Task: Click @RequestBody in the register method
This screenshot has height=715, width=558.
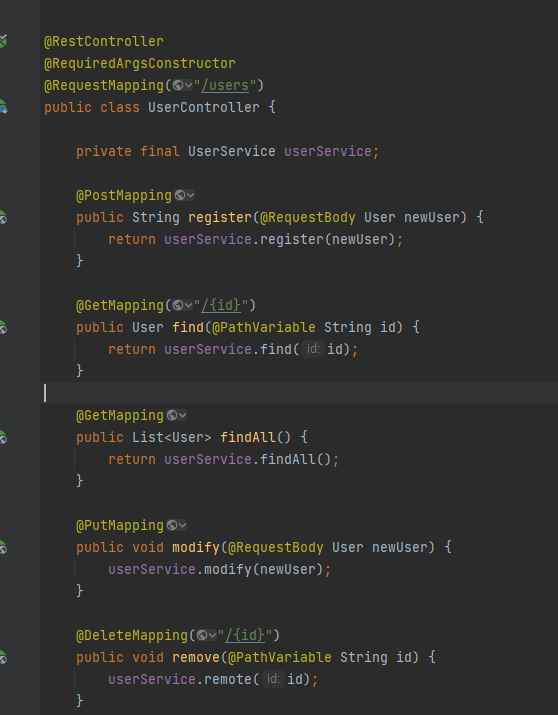Action: [x=308, y=218]
